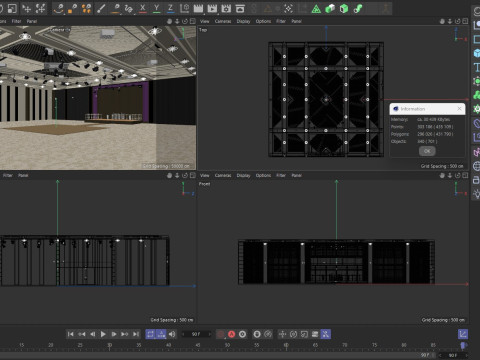Open Panel menu of Top viewport
Viewport: 480px width, 360px height.
pyautogui.click(x=296, y=21)
